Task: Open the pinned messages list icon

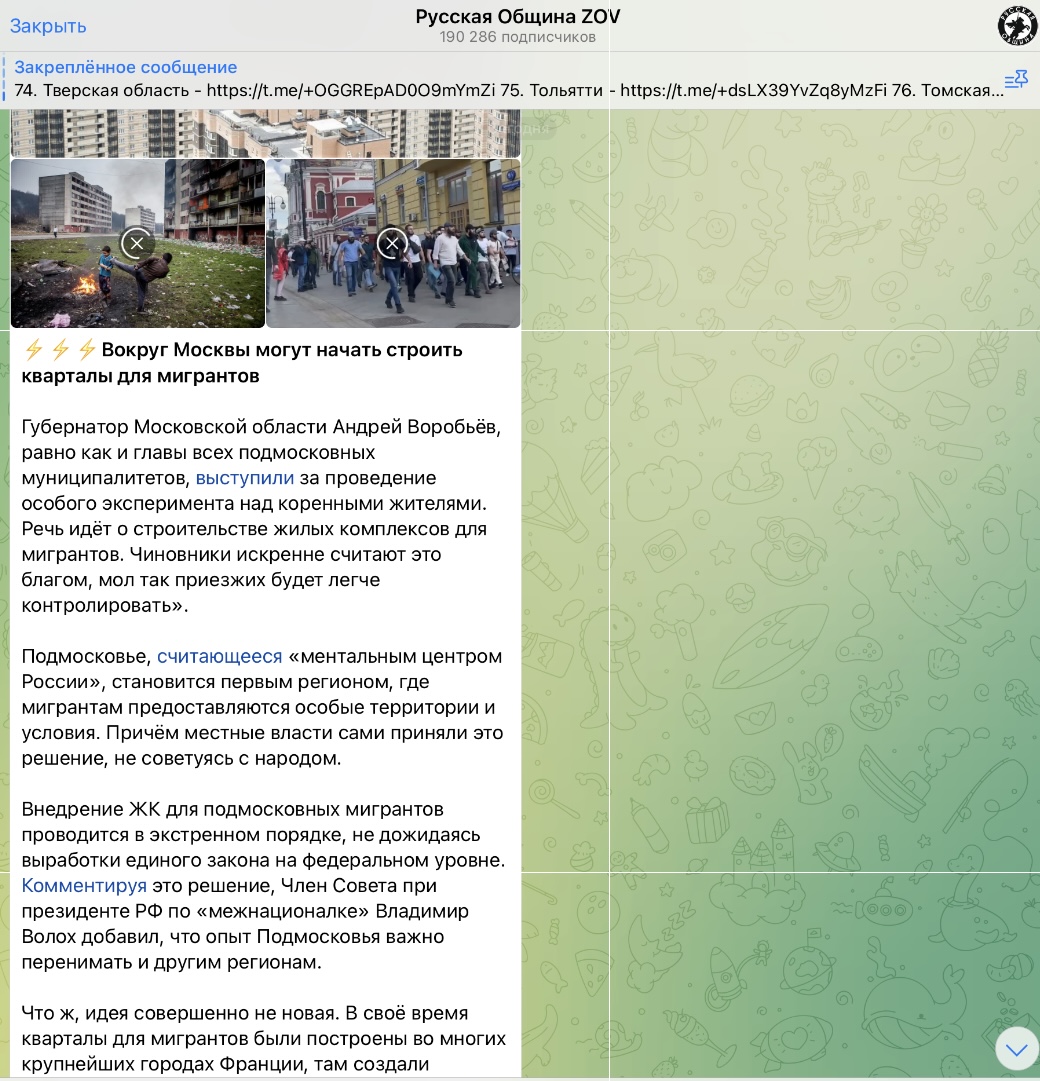Action: pyautogui.click(x=1015, y=80)
